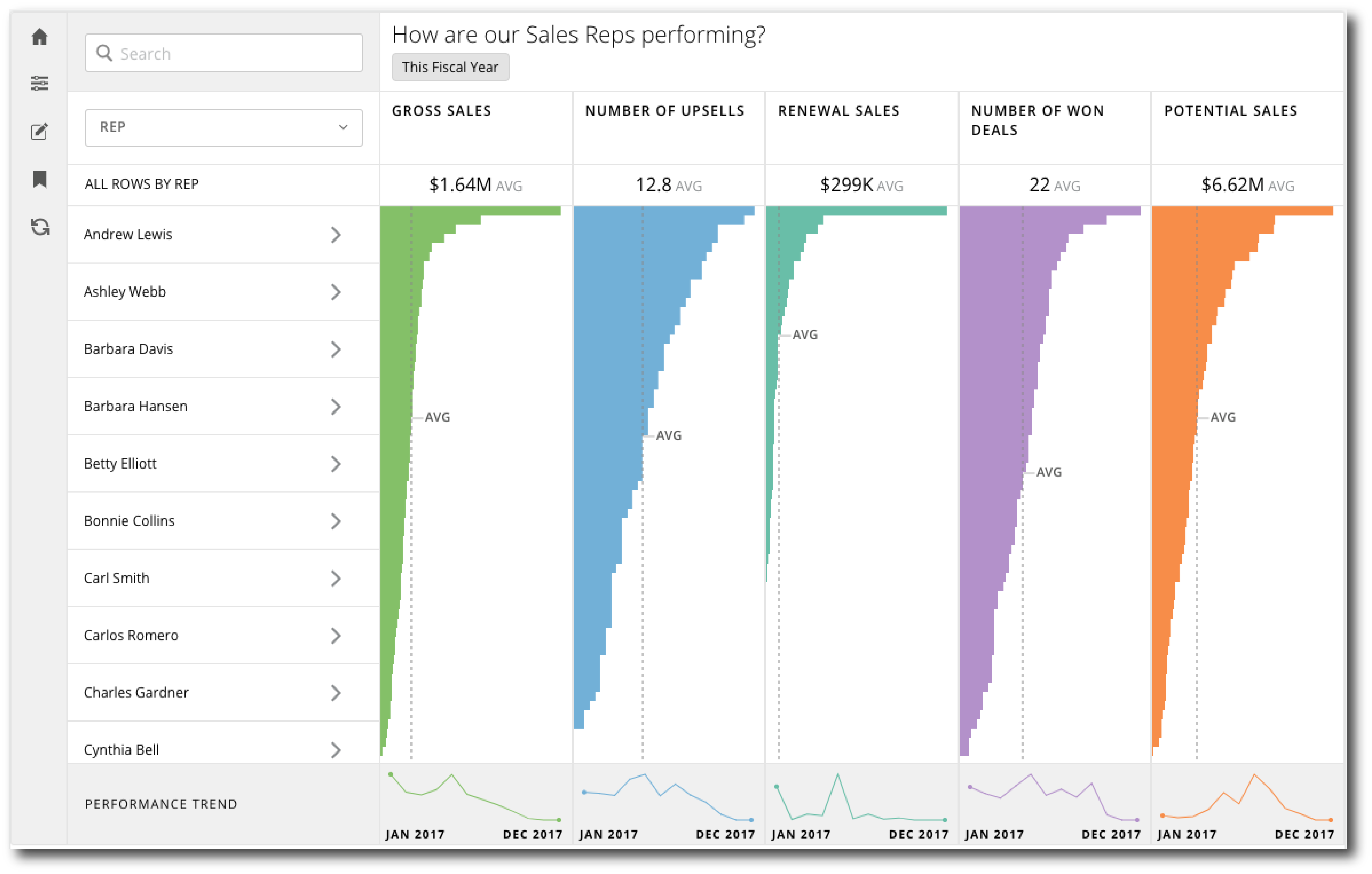Open the REP dropdown selector
Screen dimensions: 1372x874
coord(223,128)
